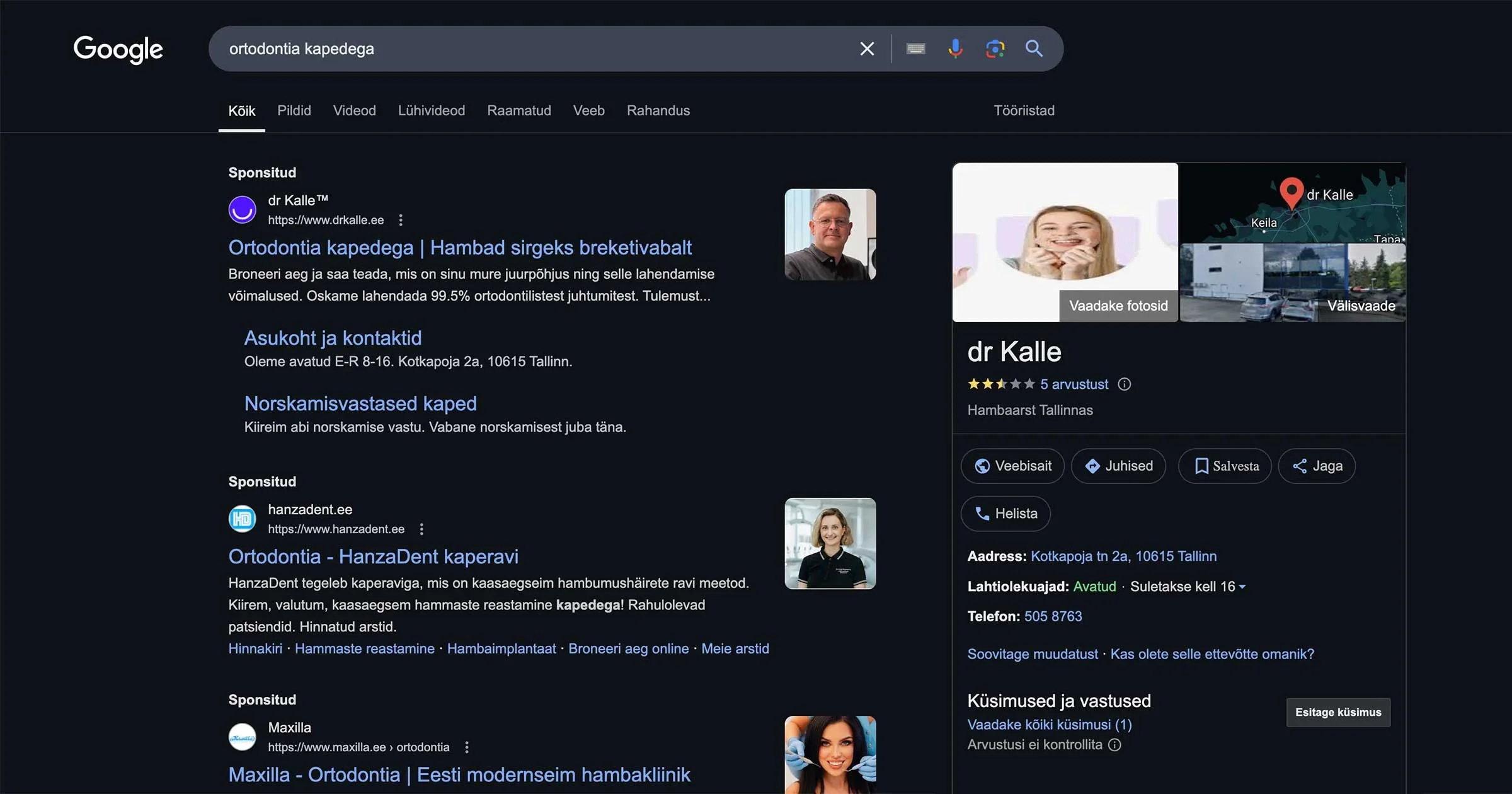Screen dimensions: 1512x794
Task: Start voice search with microphone icon
Action: pyautogui.click(x=955, y=49)
